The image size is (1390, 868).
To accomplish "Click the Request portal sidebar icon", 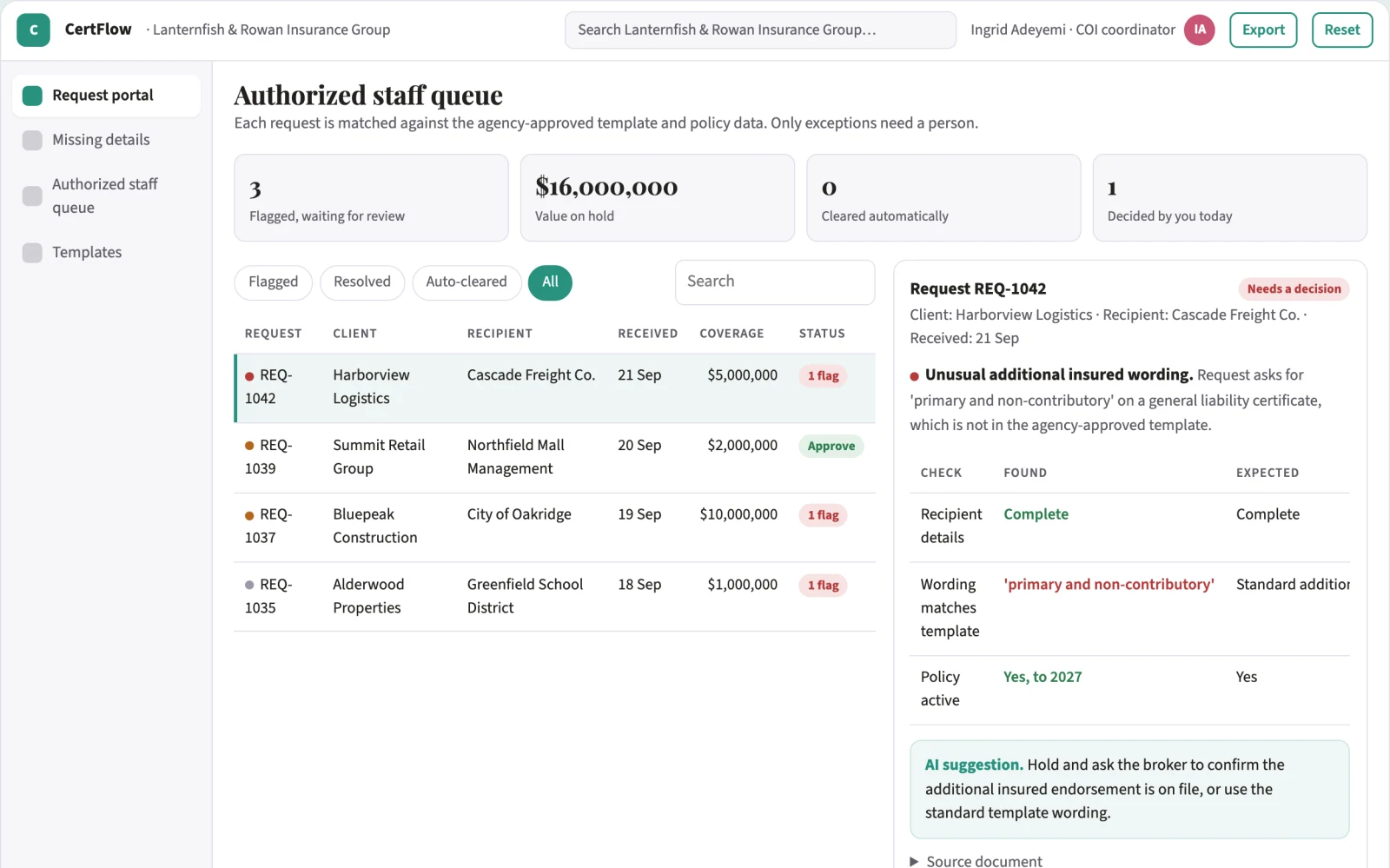I will coord(32,96).
